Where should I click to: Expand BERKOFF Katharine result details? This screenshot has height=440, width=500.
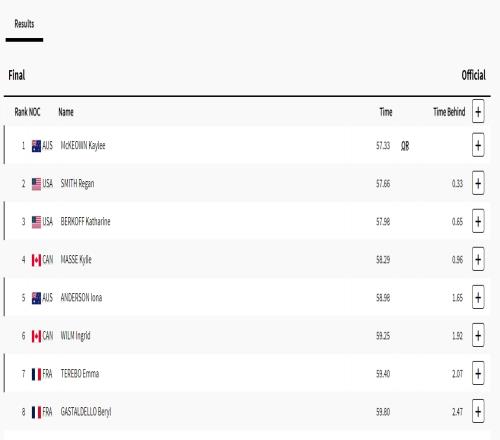478,221
